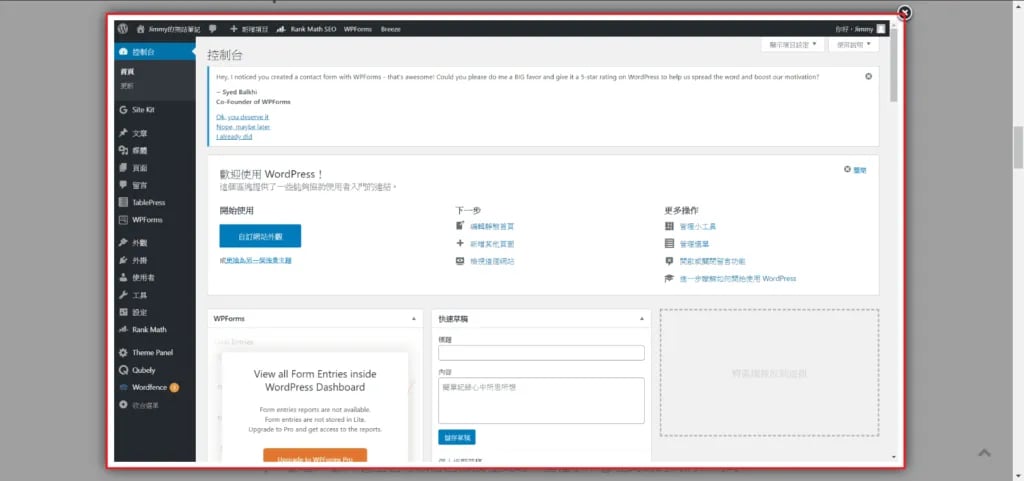Viewport: 1024px width, 481px height.
Task: Click the TablePress table icon
Action: point(123,202)
